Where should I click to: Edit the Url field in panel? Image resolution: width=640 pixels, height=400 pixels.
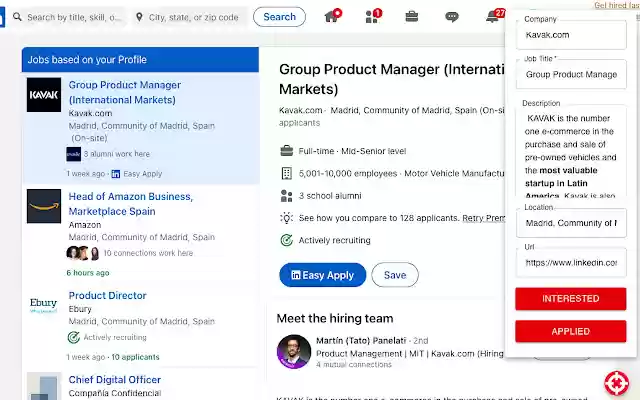(x=571, y=262)
